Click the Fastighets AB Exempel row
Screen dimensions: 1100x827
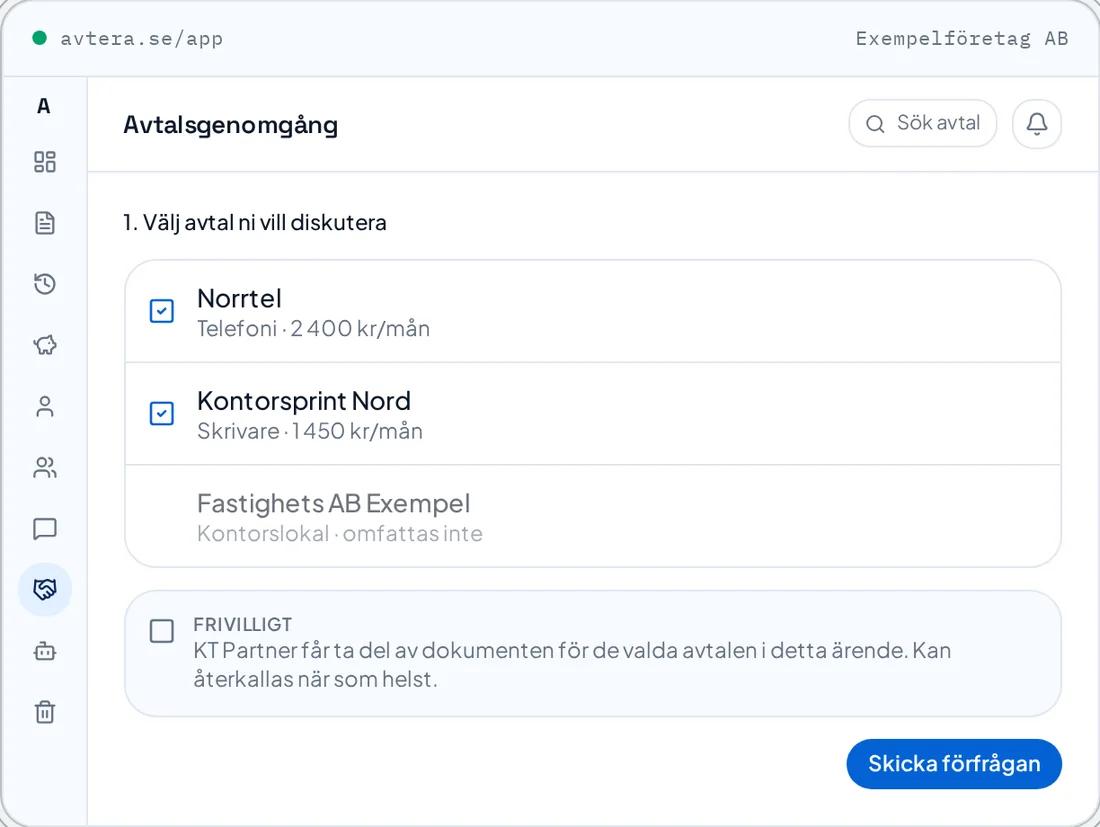[x=593, y=516]
